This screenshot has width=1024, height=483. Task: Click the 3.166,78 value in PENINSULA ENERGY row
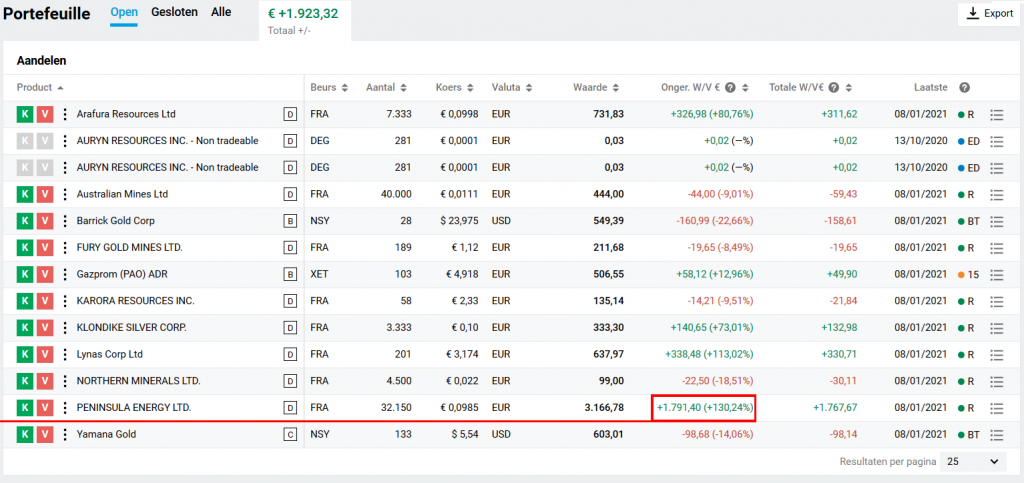(x=604, y=409)
